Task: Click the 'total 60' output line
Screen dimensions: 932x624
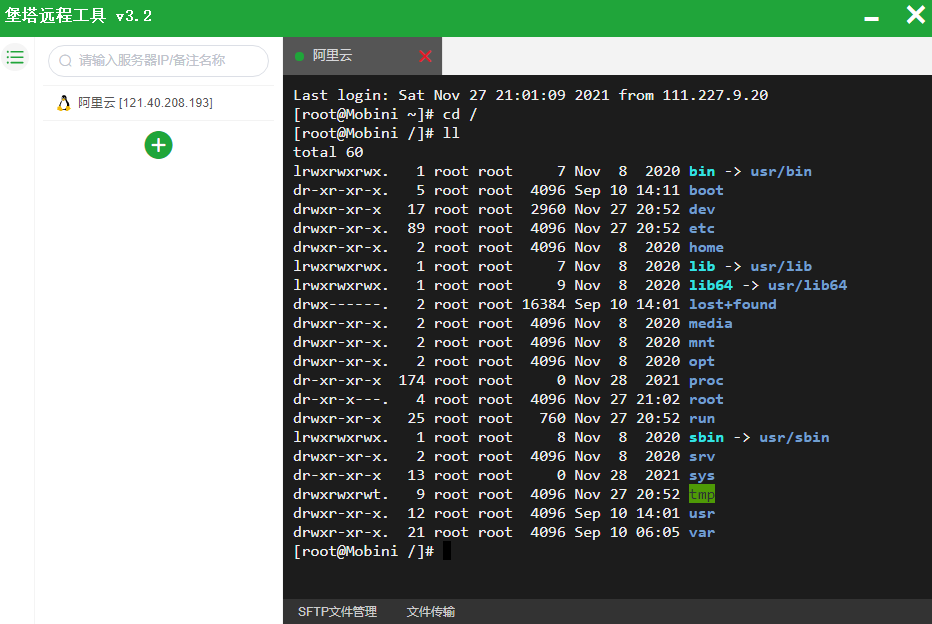Action: [328, 152]
